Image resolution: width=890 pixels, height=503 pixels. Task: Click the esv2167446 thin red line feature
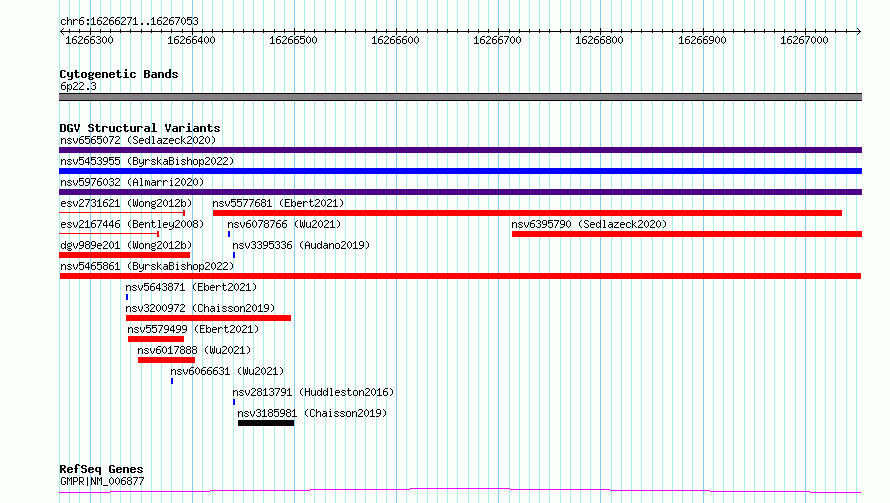pyautogui.click(x=109, y=234)
